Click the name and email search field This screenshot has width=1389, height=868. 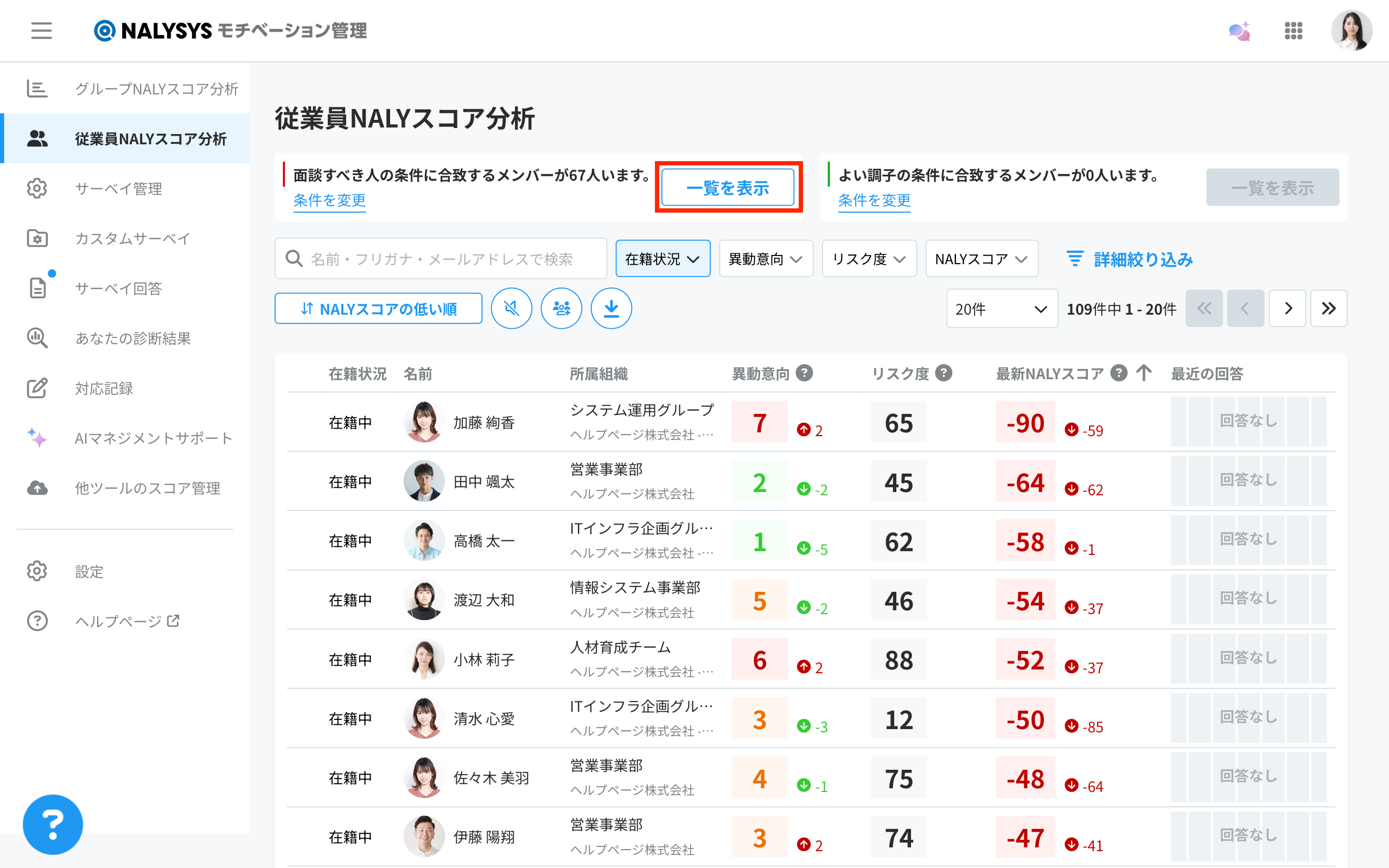pyautogui.click(x=441, y=259)
